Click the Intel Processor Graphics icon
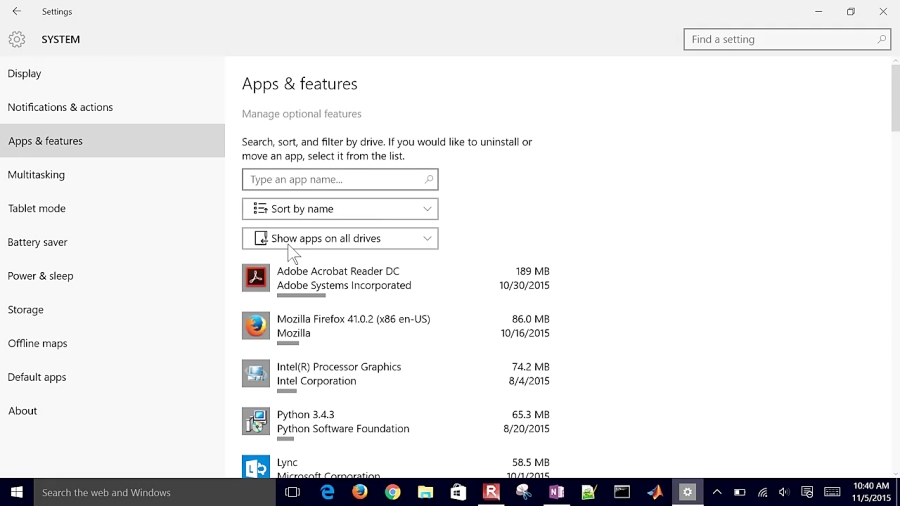This screenshot has width=900, height=506. (x=256, y=374)
